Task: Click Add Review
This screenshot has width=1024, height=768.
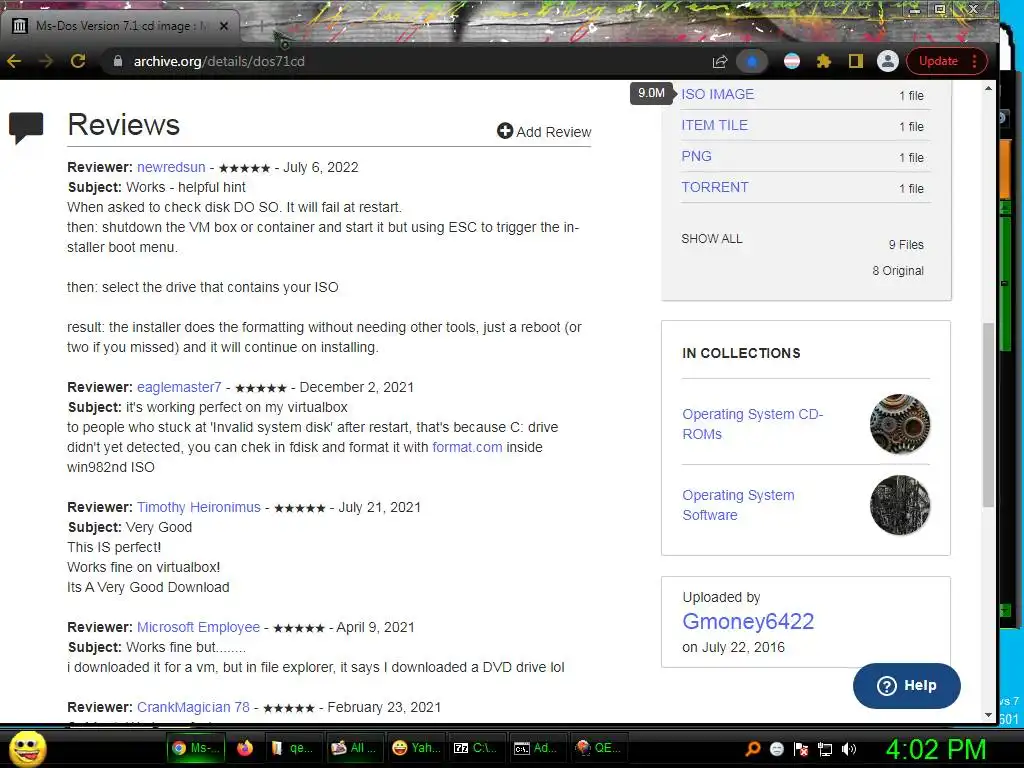Action: coord(544,132)
